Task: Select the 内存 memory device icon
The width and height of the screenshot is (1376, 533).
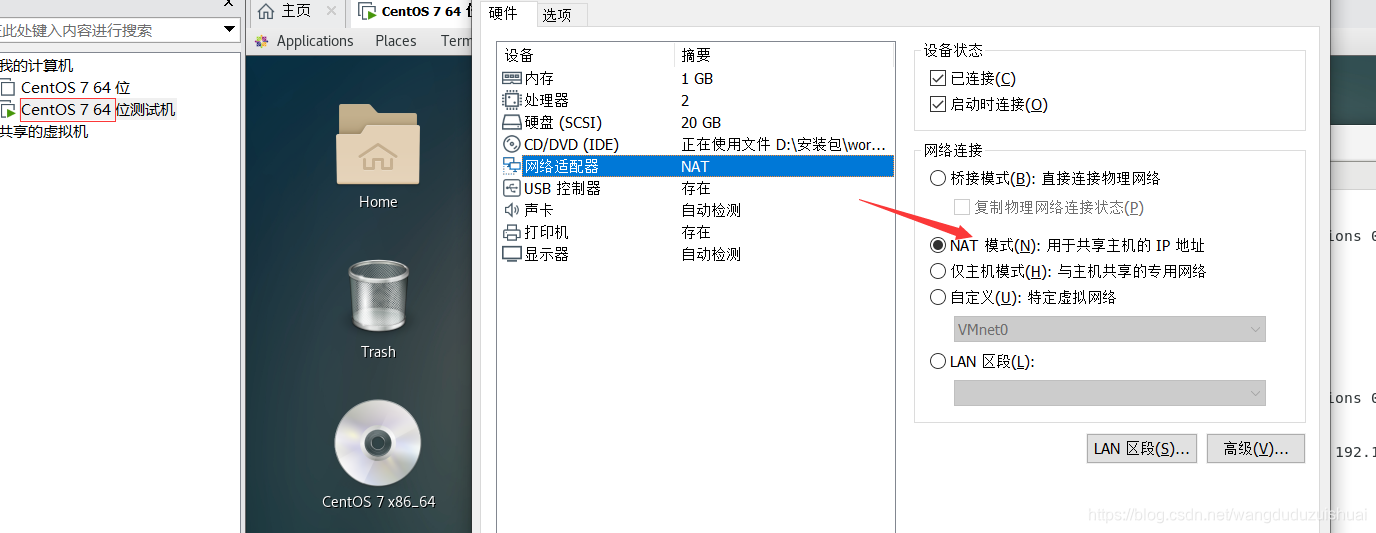Action: point(511,78)
